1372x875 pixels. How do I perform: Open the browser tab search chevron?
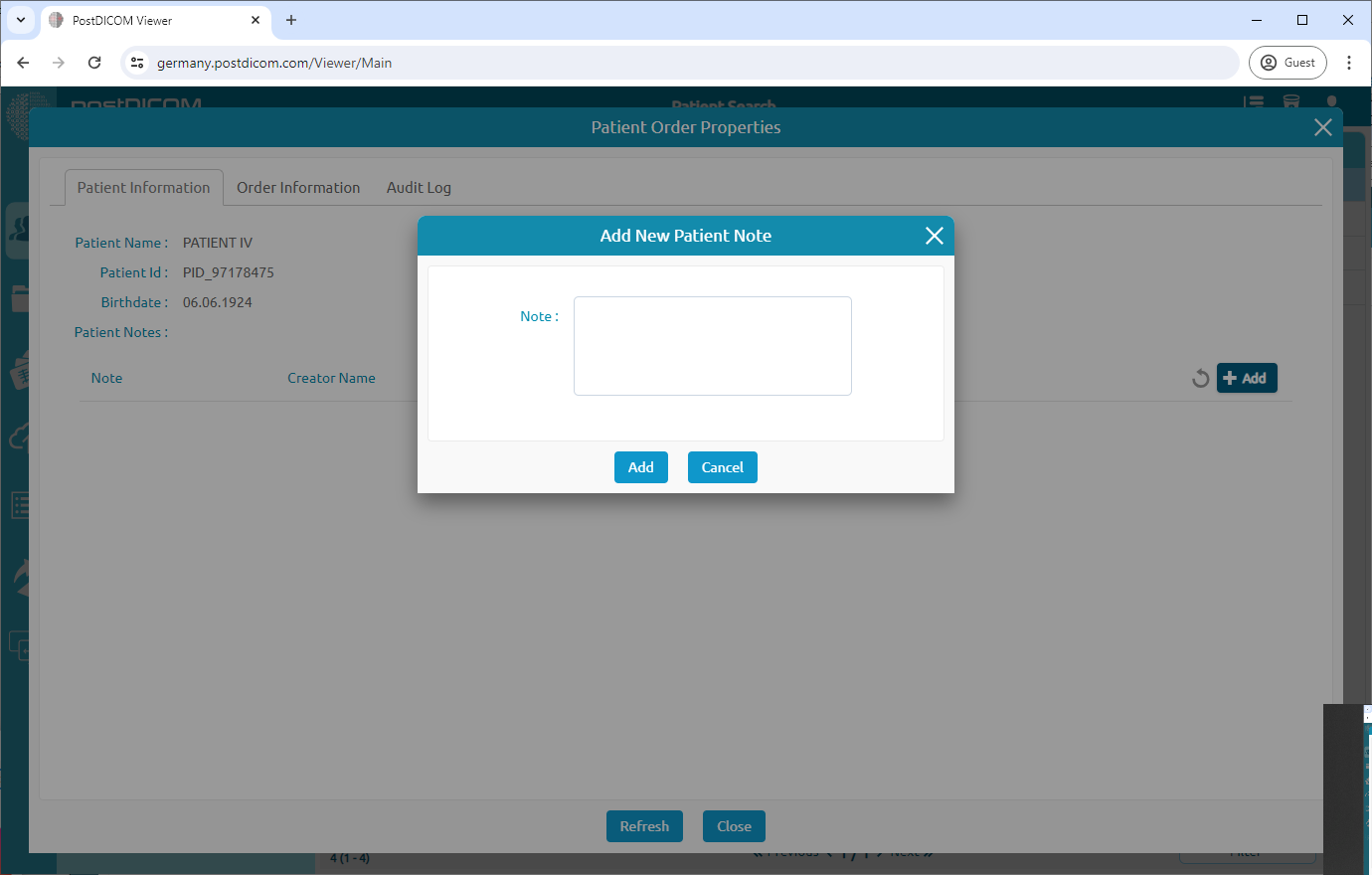(x=20, y=20)
